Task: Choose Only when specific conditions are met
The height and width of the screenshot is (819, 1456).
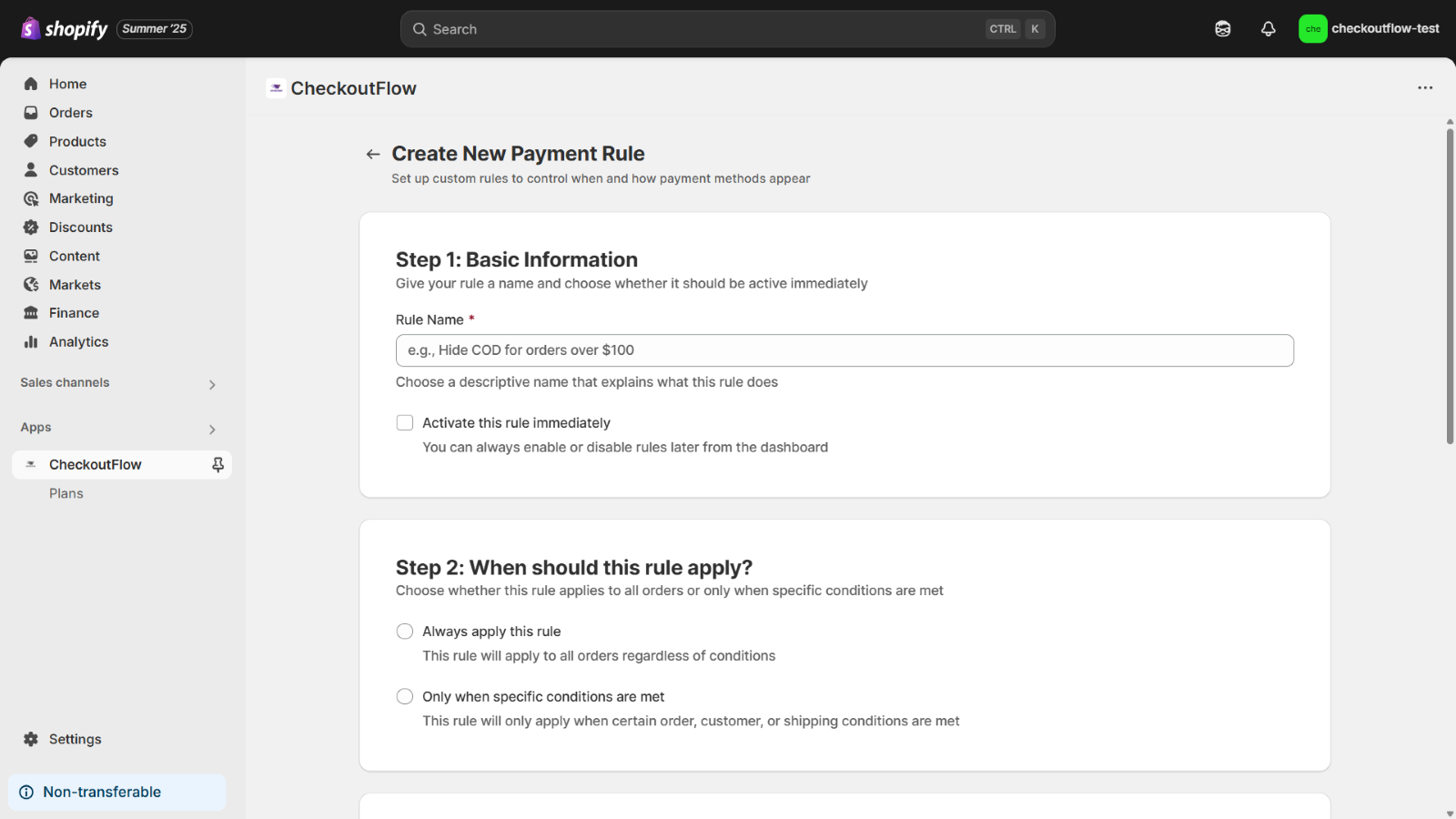Action: pyautogui.click(x=405, y=696)
